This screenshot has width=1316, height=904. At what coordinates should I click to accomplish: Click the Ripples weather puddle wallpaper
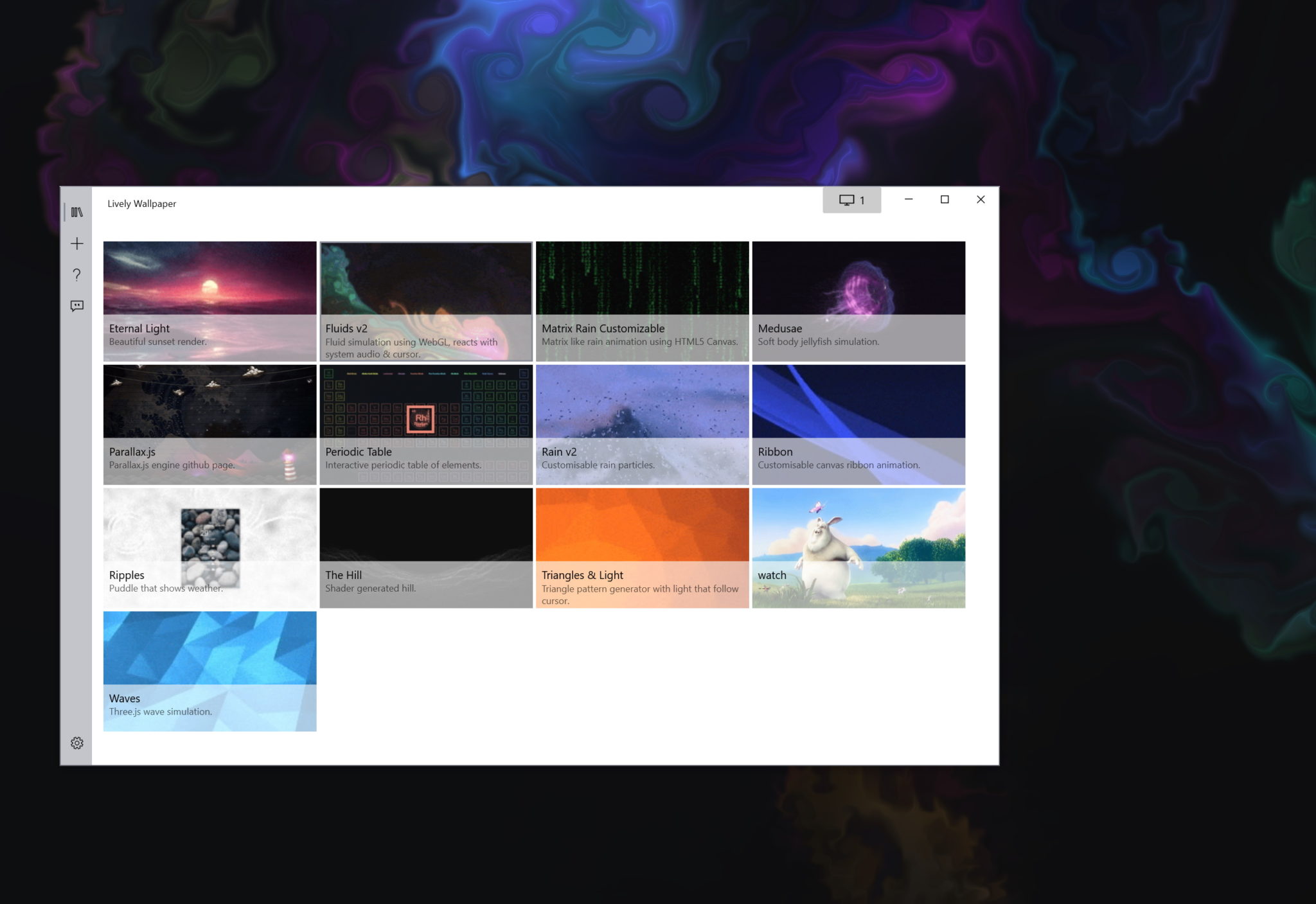click(x=209, y=547)
